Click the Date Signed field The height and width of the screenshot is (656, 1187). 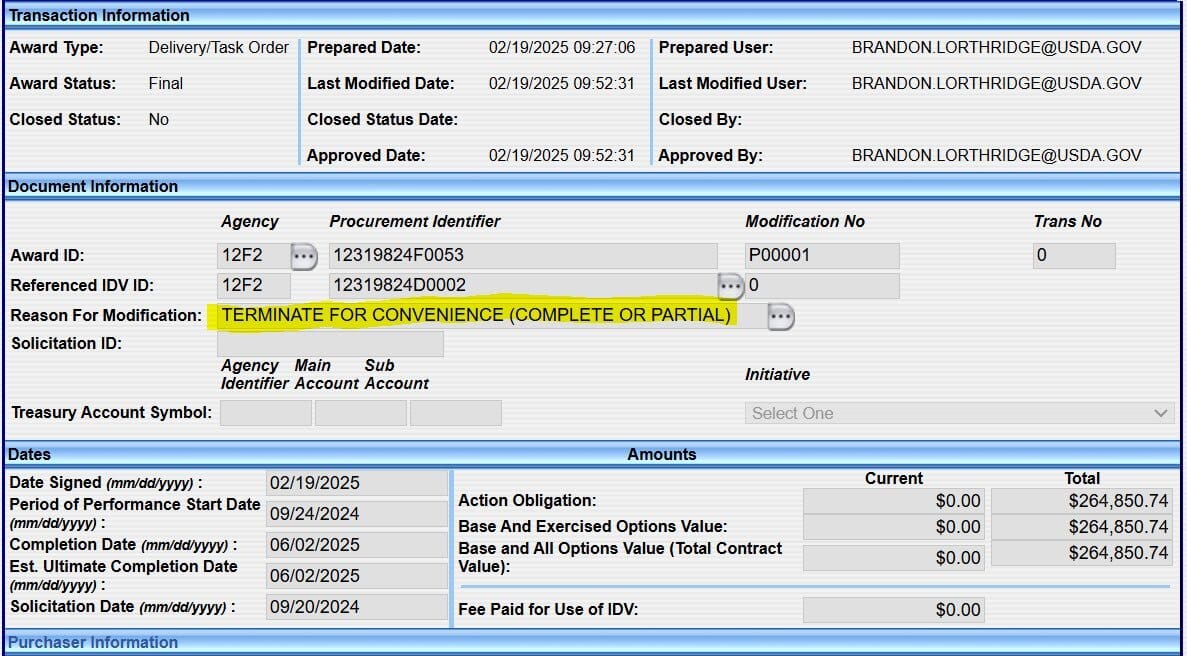pyautogui.click(x=357, y=483)
